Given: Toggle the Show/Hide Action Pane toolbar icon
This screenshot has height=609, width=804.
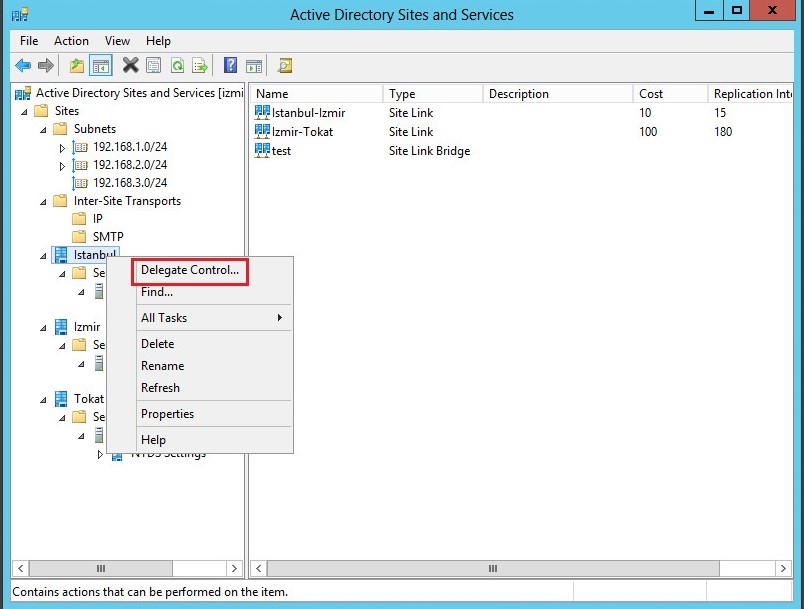Looking at the screenshot, I should pyautogui.click(x=254, y=66).
